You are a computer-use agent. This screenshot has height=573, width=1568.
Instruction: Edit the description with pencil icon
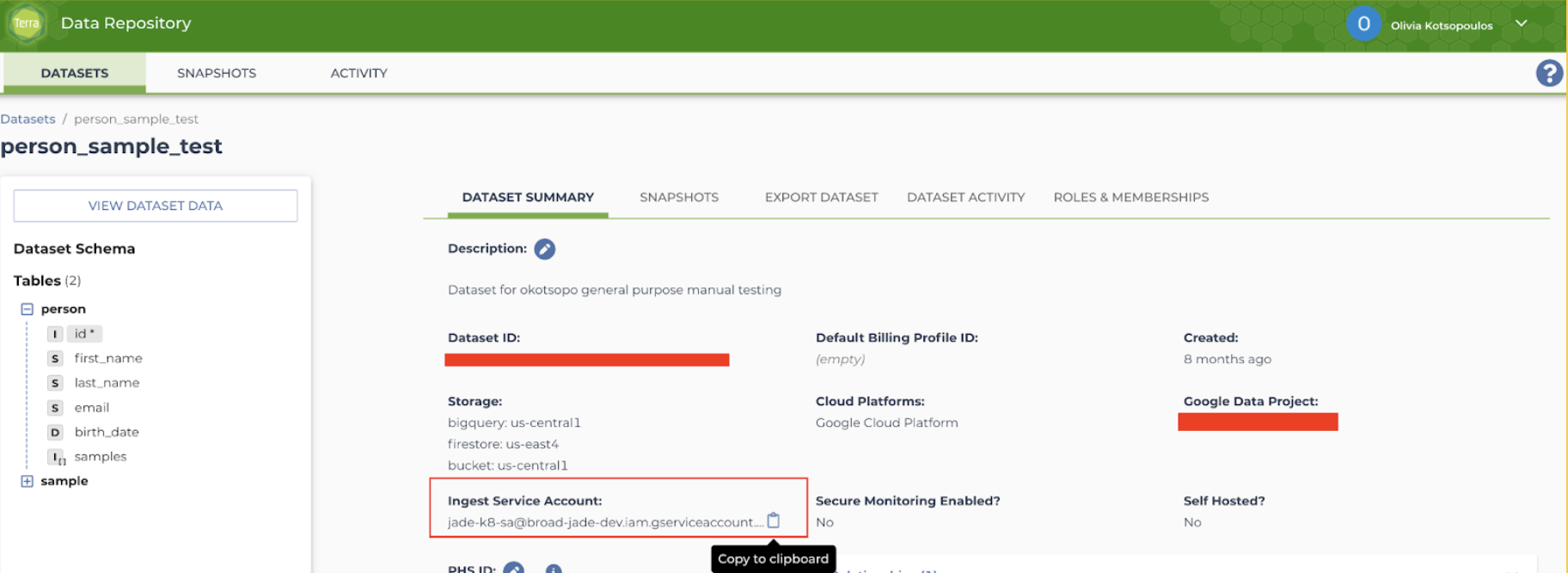coord(544,249)
